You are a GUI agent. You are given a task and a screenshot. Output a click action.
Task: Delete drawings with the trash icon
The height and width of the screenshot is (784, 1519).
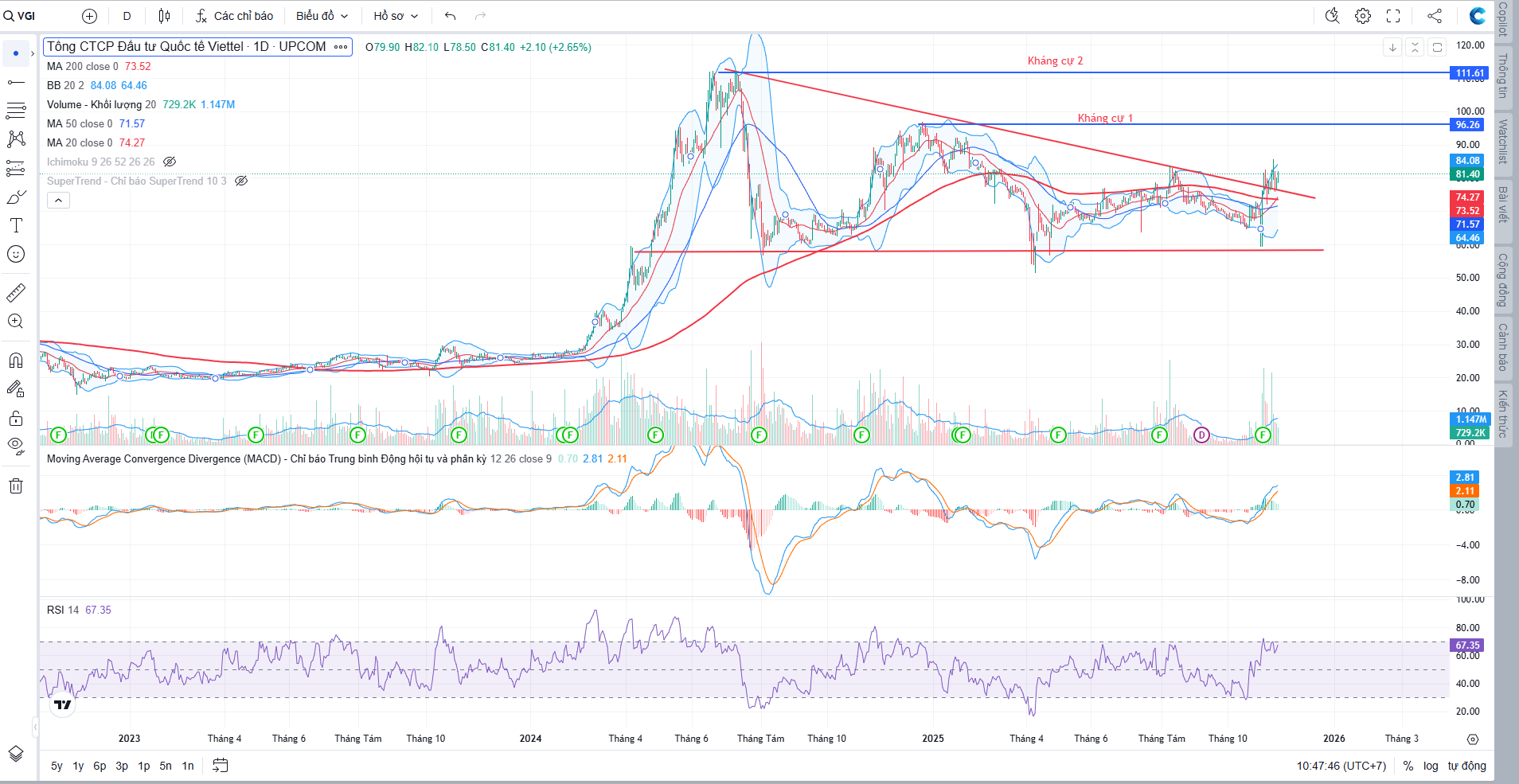coord(16,486)
